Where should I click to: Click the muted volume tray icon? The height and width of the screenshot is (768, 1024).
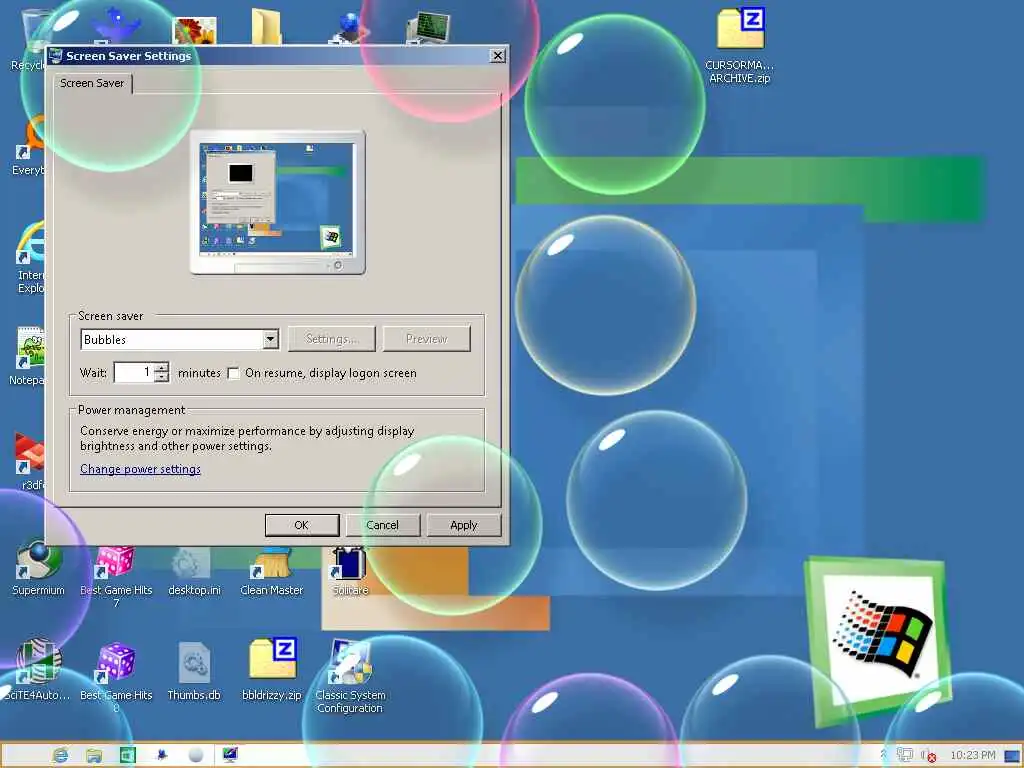(x=929, y=756)
